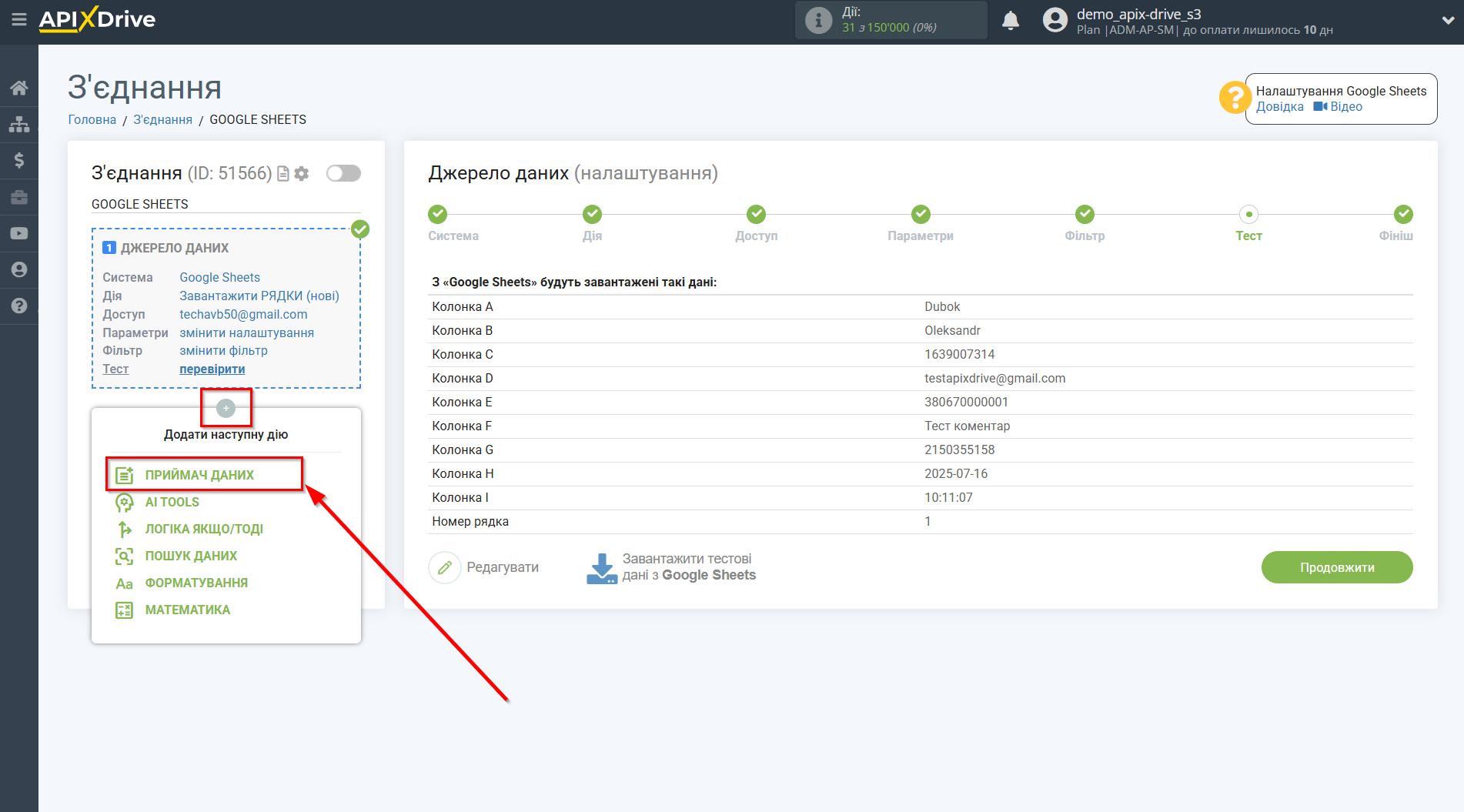Open the help question sidebar icon
This screenshot has width=1464, height=812.
(19, 306)
